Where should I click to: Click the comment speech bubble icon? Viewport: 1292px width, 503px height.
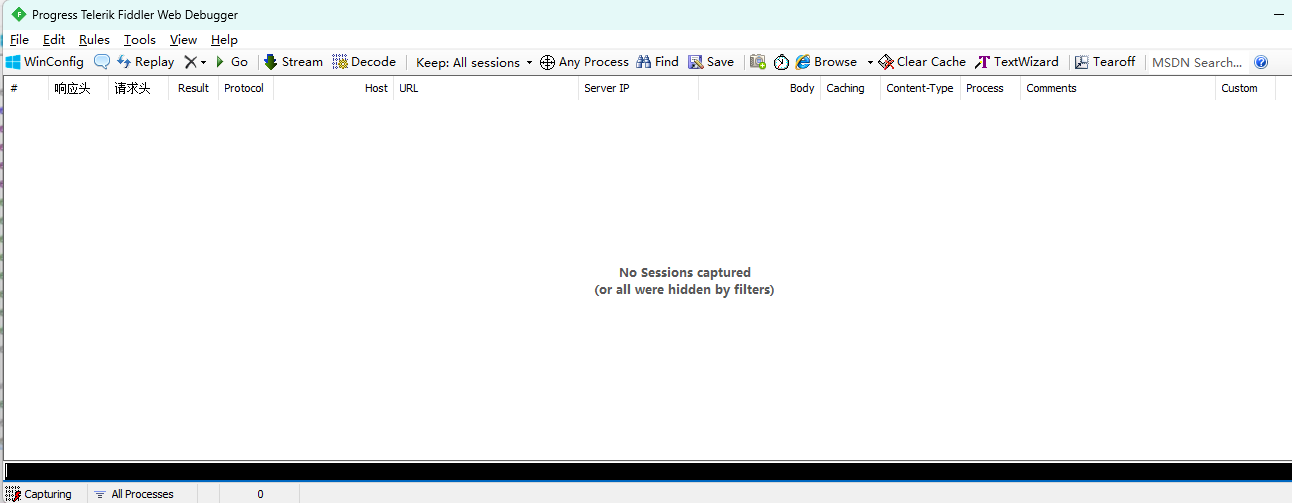(102, 62)
